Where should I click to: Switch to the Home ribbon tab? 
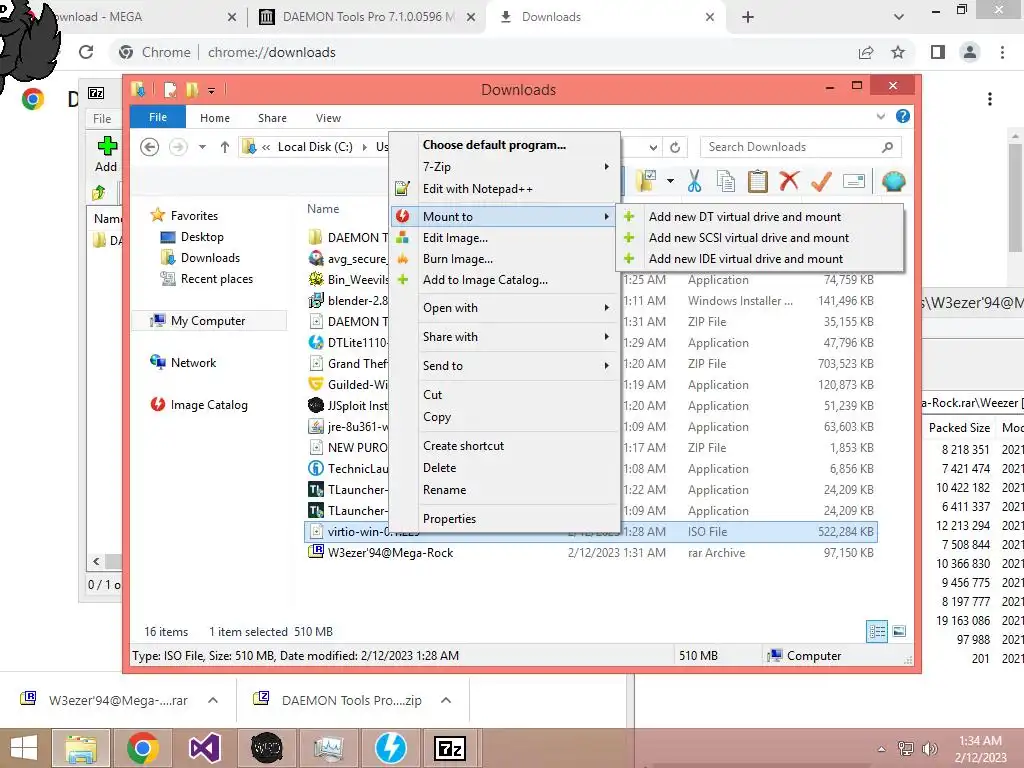[215, 118]
